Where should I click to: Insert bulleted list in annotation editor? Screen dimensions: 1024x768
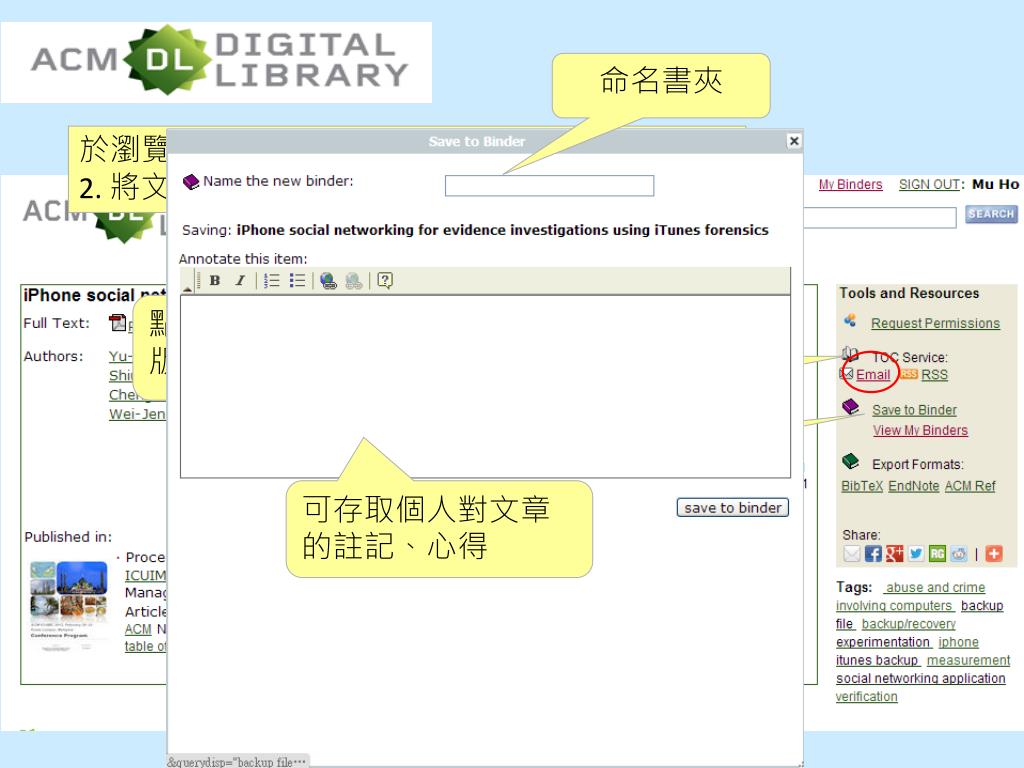[x=297, y=281]
